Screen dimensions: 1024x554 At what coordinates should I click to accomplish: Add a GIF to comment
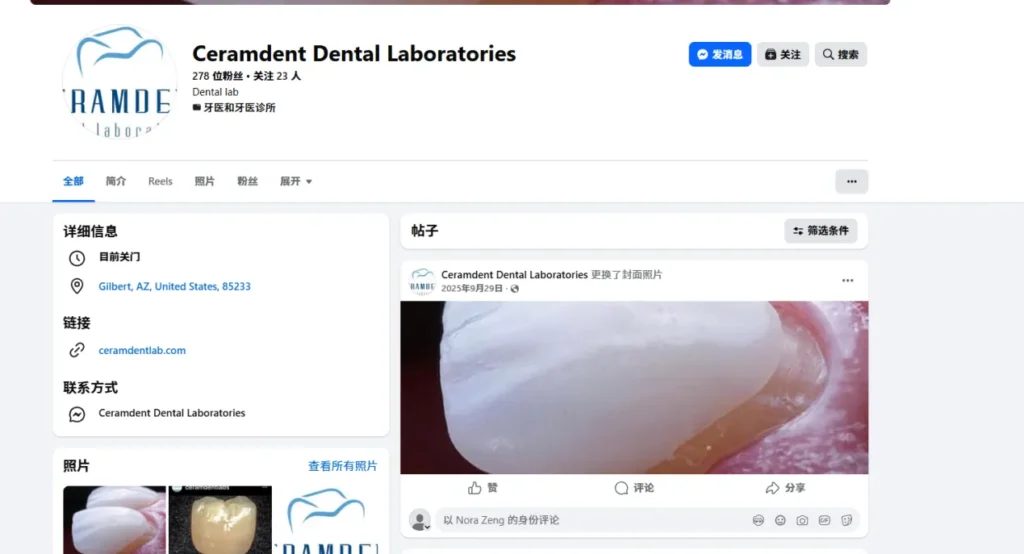(824, 521)
